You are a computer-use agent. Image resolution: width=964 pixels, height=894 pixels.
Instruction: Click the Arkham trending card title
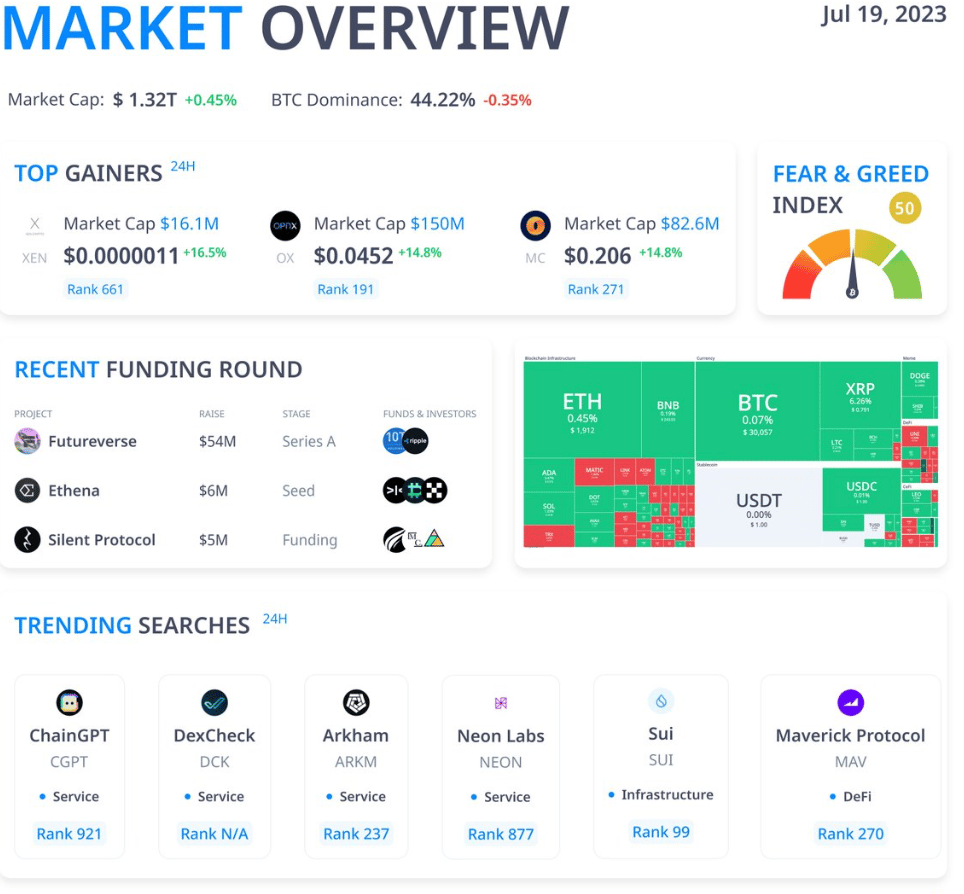[356, 735]
